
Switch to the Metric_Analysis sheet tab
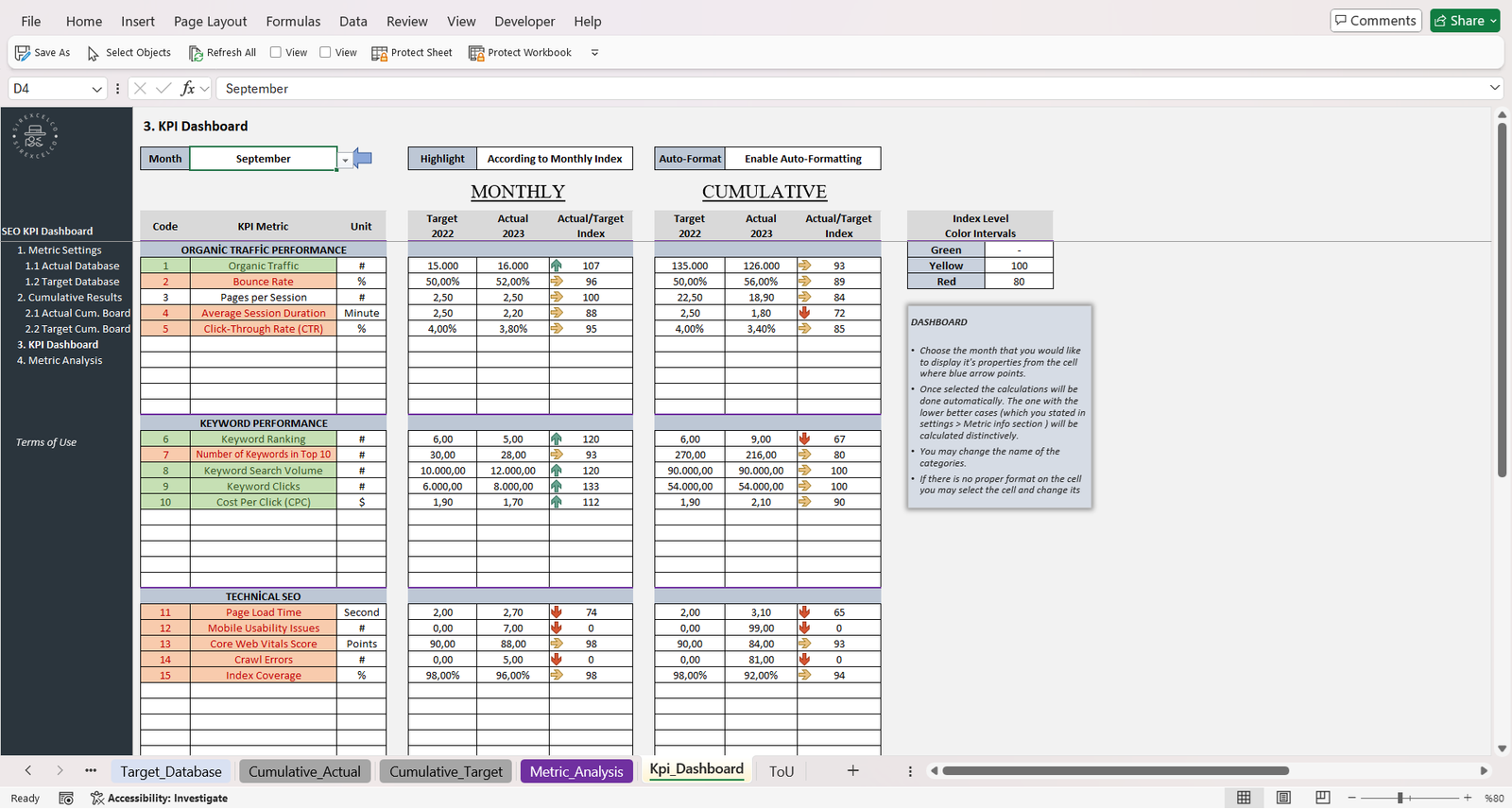coord(576,771)
